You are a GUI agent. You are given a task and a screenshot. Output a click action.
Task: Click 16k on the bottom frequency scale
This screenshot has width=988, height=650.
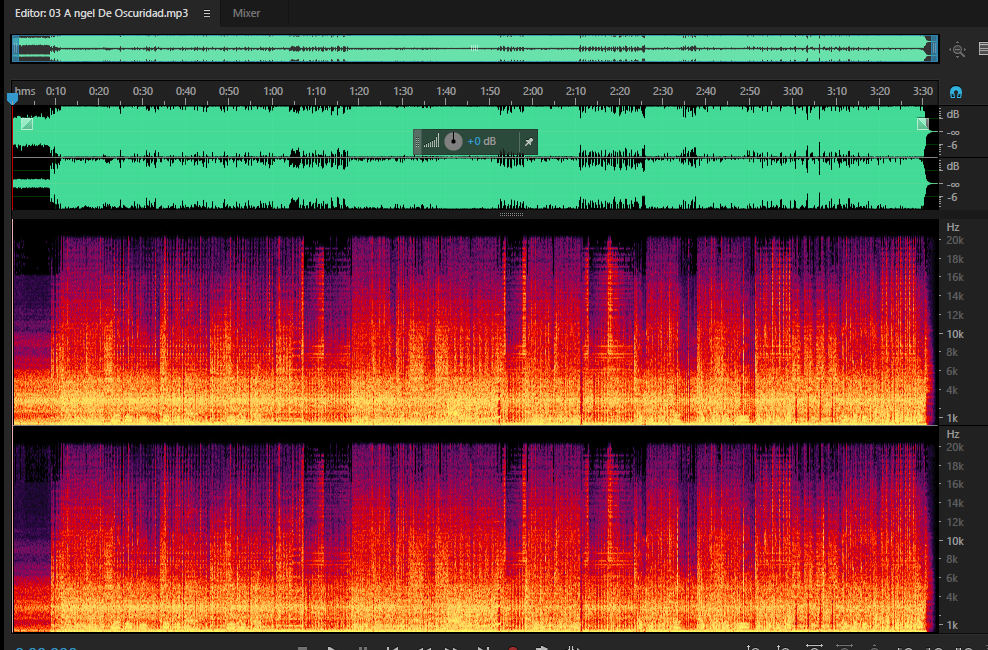click(x=955, y=484)
